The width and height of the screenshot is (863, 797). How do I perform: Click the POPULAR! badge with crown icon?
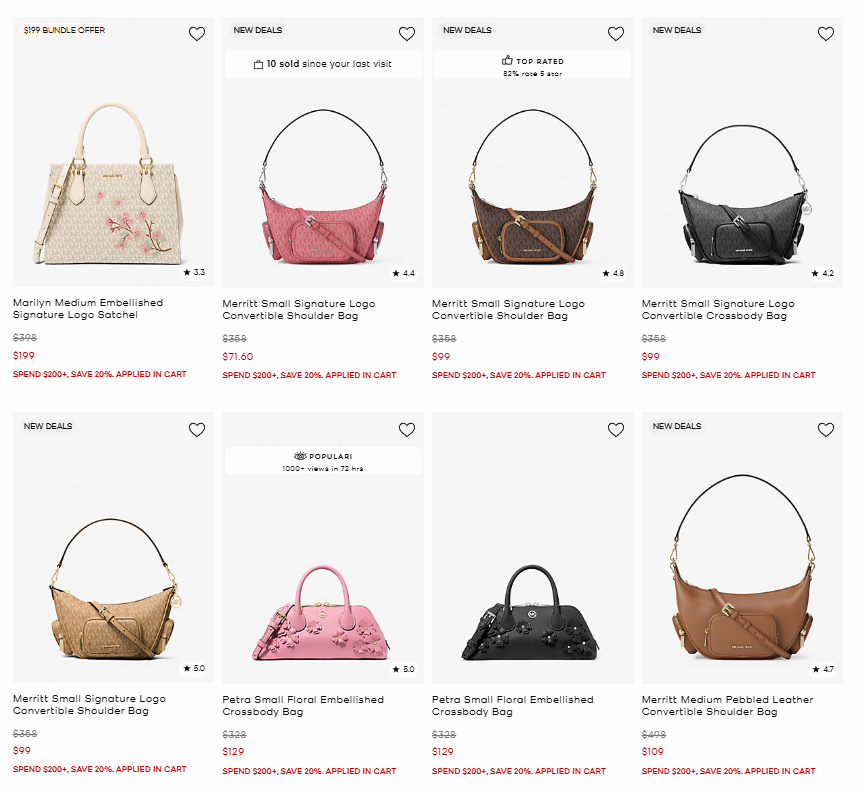pos(322,460)
